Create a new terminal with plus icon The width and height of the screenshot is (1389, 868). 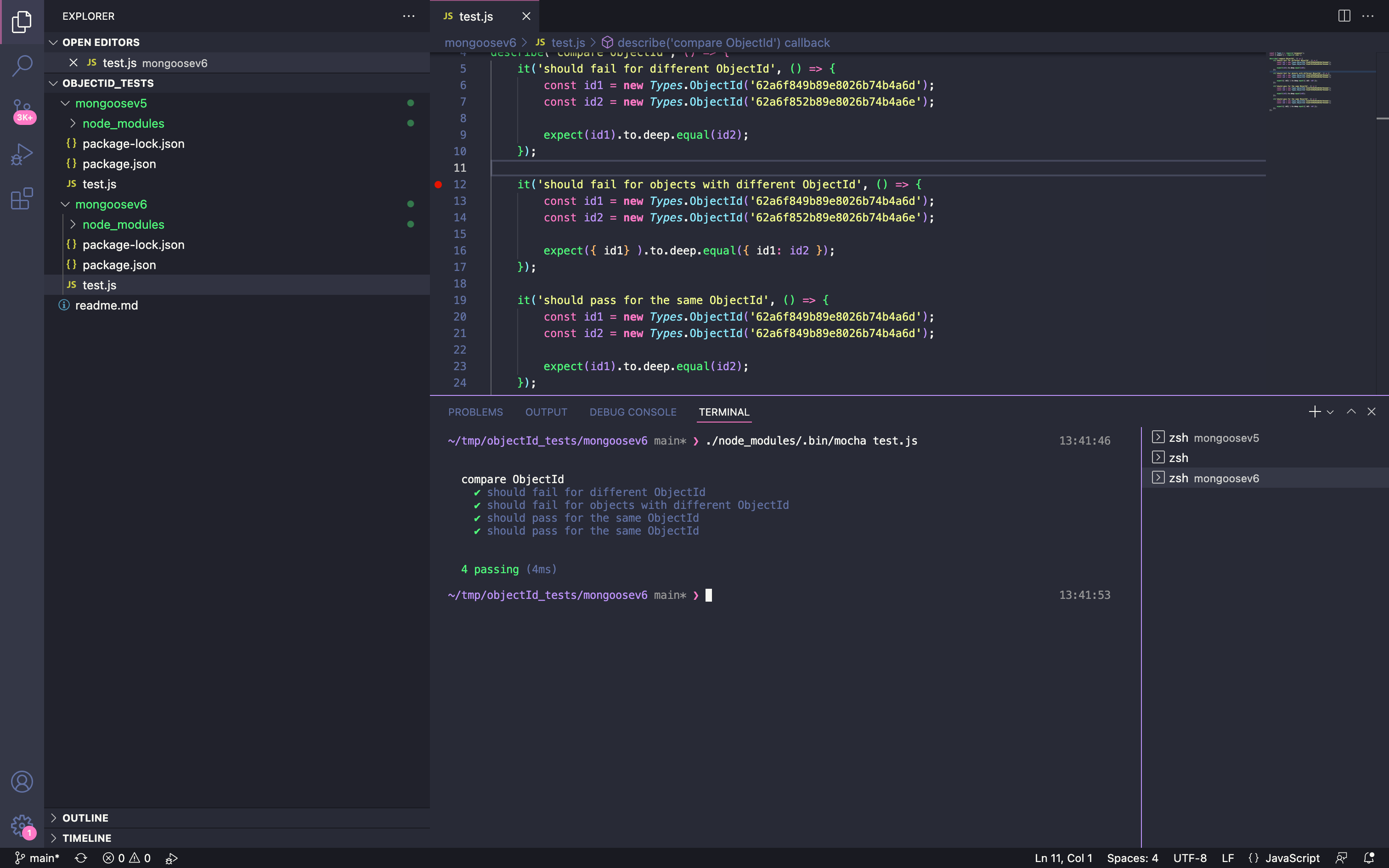pyautogui.click(x=1315, y=411)
